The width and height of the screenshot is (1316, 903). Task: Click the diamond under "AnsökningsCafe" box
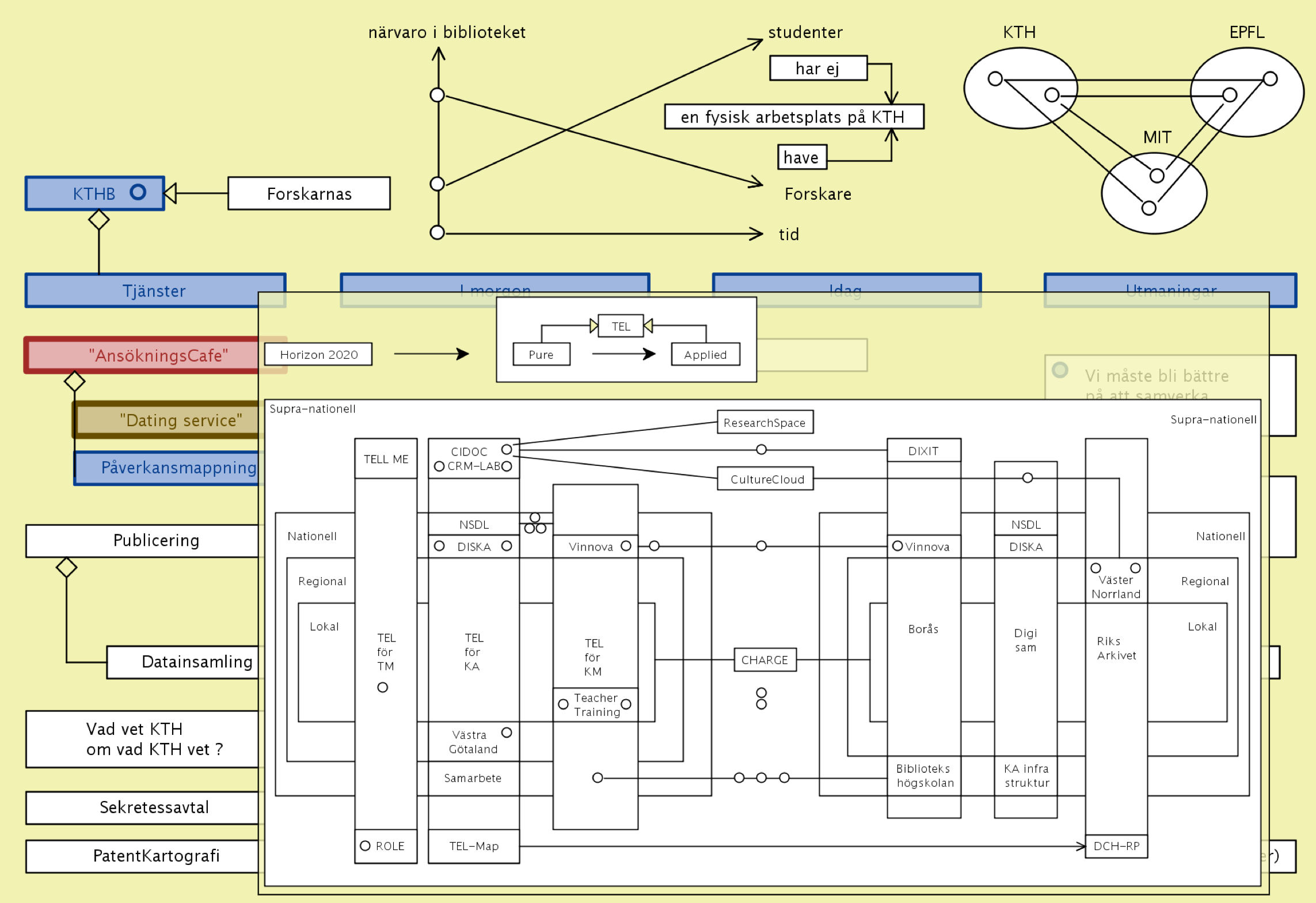[x=74, y=381]
